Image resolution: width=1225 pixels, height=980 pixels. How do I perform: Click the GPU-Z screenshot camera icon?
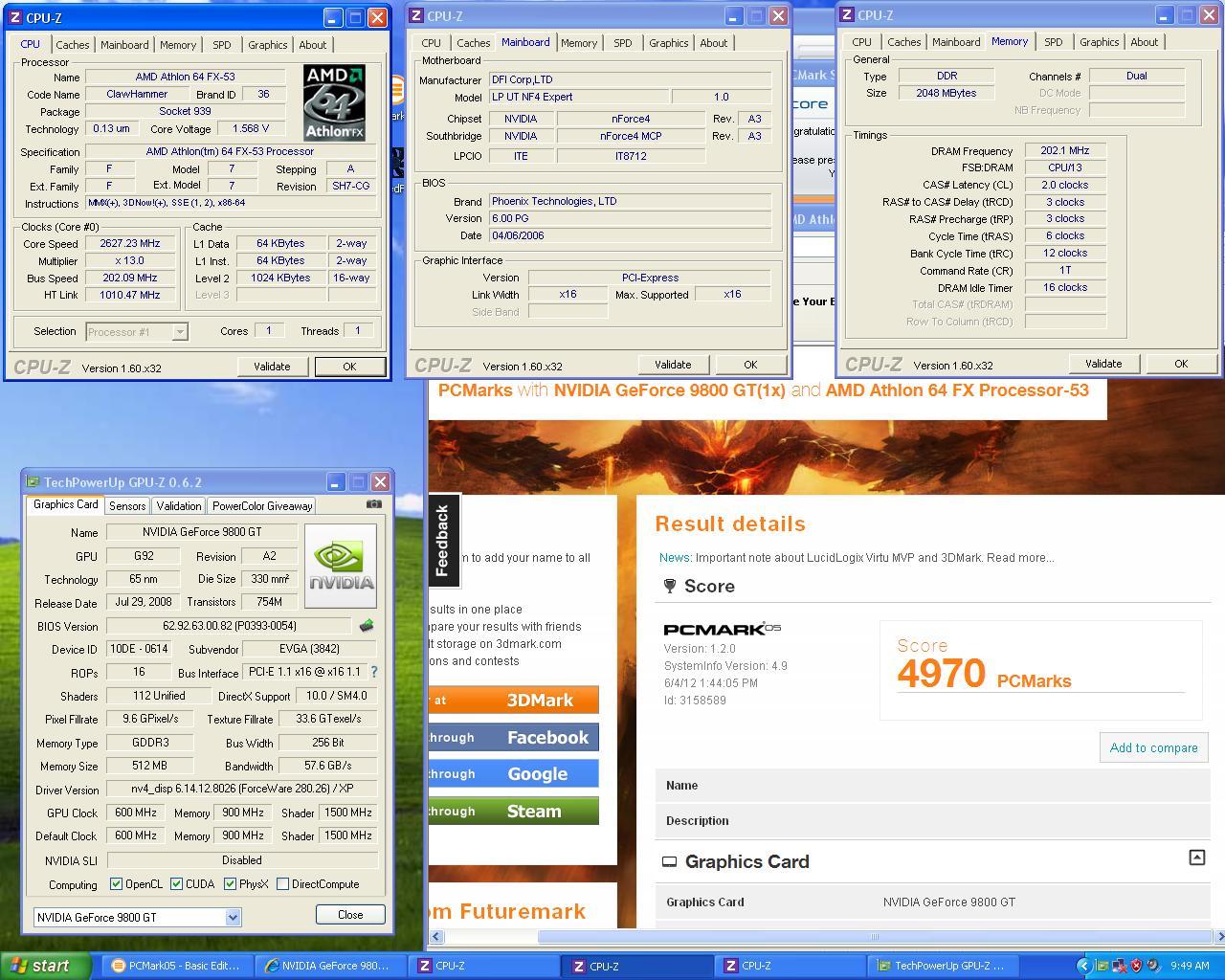pyautogui.click(x=373, y=504)
